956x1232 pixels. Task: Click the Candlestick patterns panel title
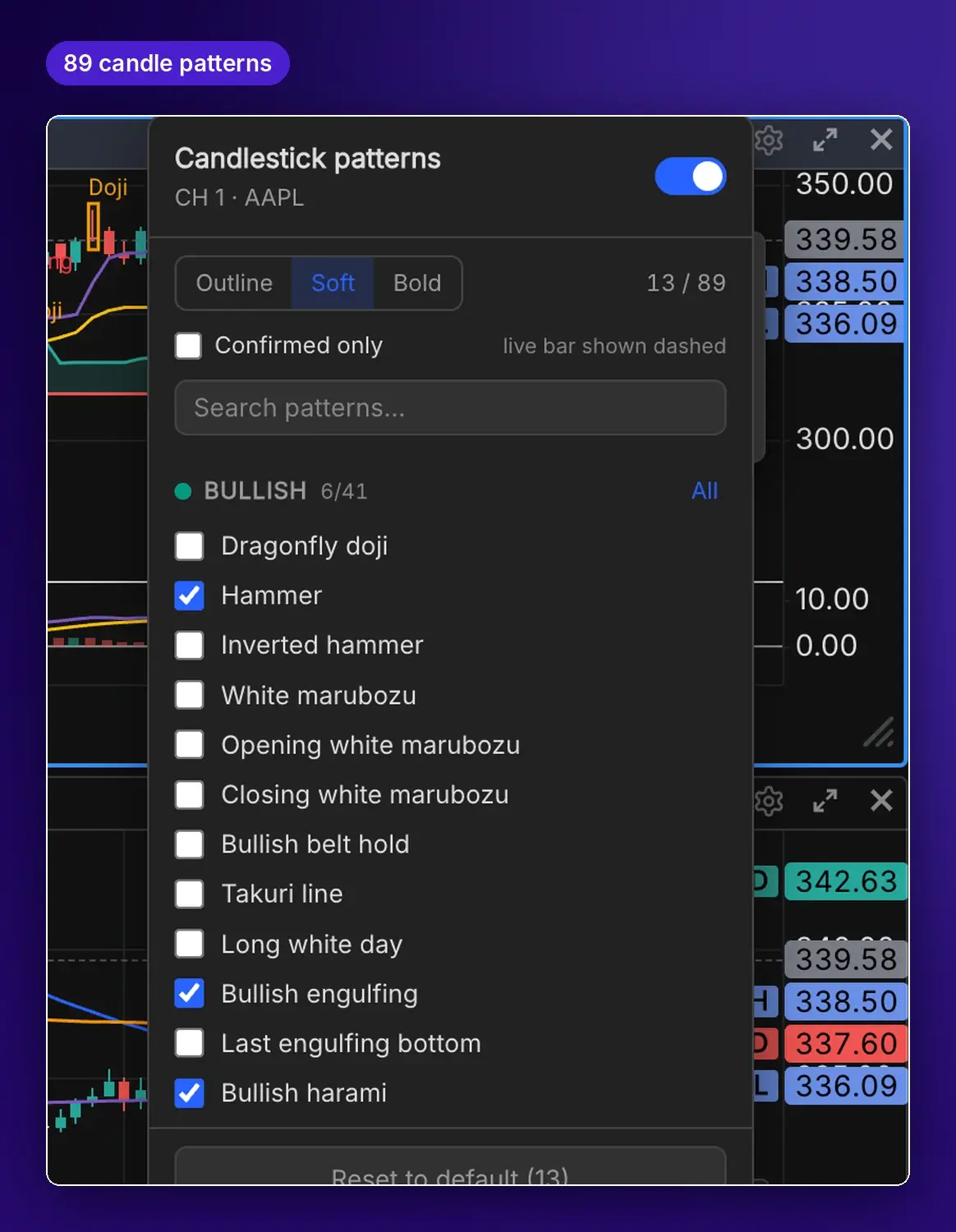pos(308,159)
